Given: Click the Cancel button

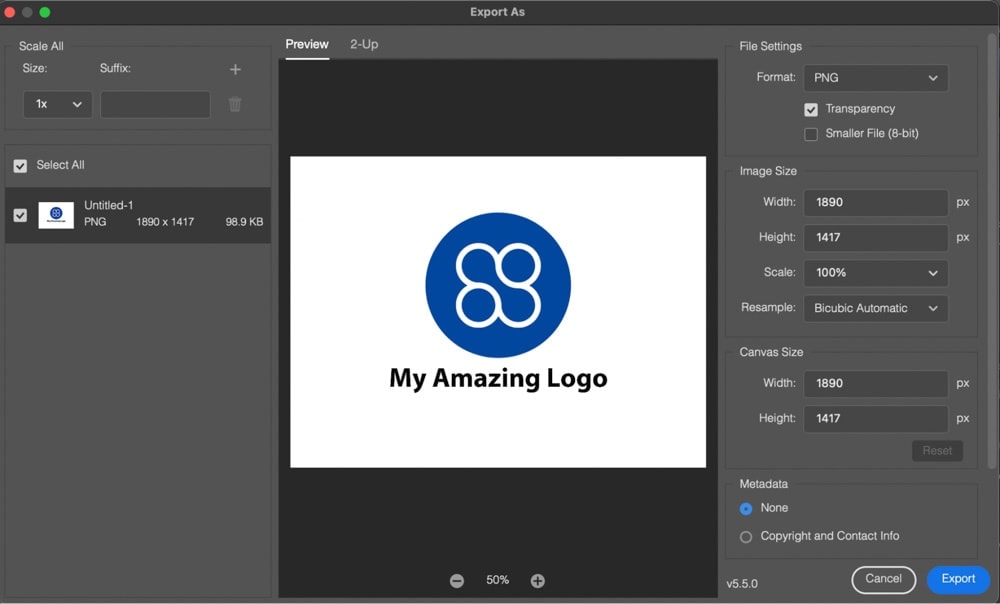Looking at the screenshot, I should [883, 579].
